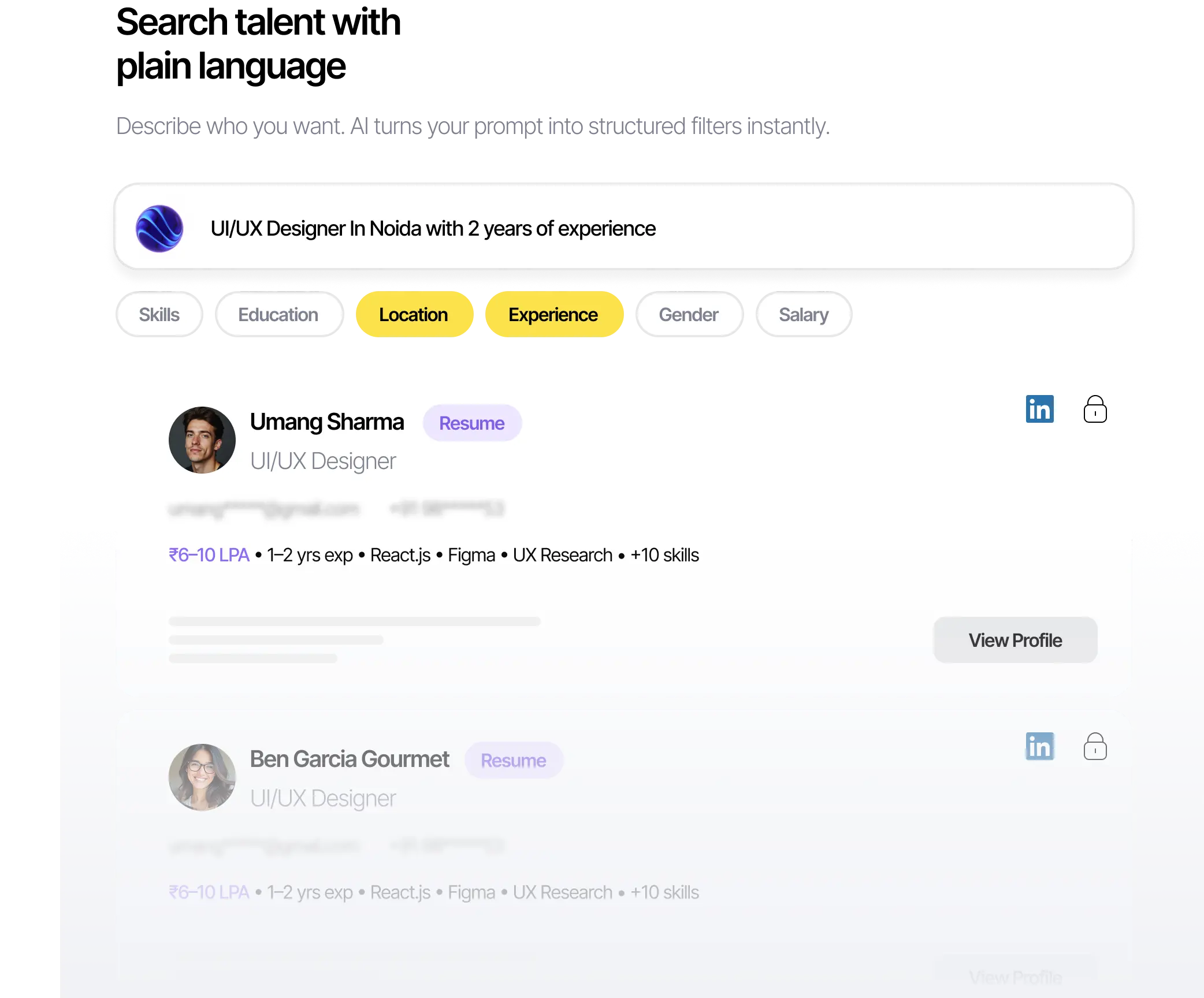Expand the +10 skills on Umang's card
Image resolution: width=1204 pixels, height=998 pixels.
tap(664, 555)
